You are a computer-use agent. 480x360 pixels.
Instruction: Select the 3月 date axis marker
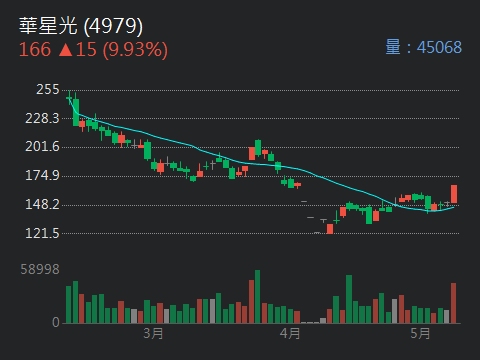coord(153,333)
